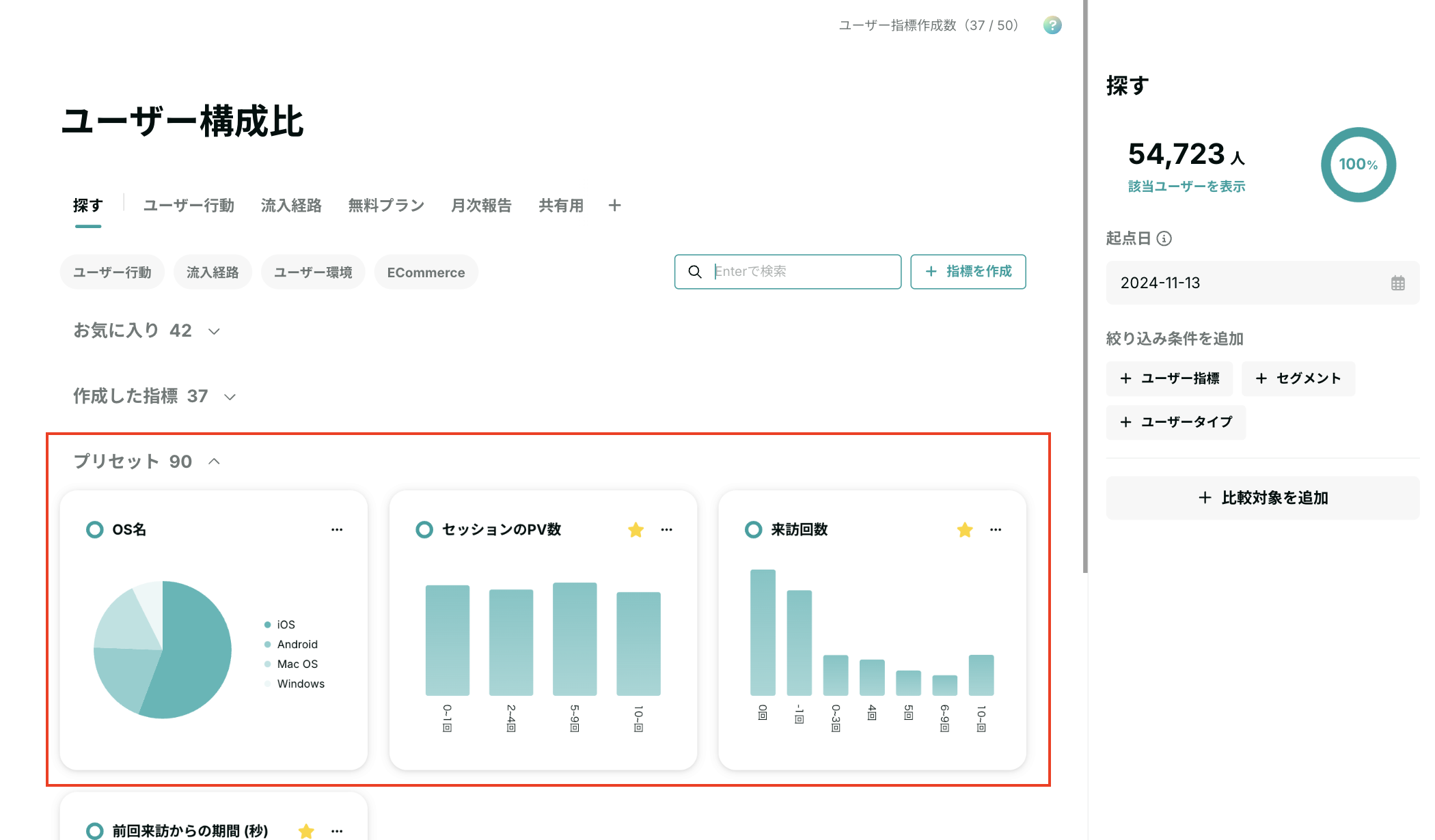1435x840 pixels.
Task: Click the 100% progress ring
Action: coord(1358,165)
